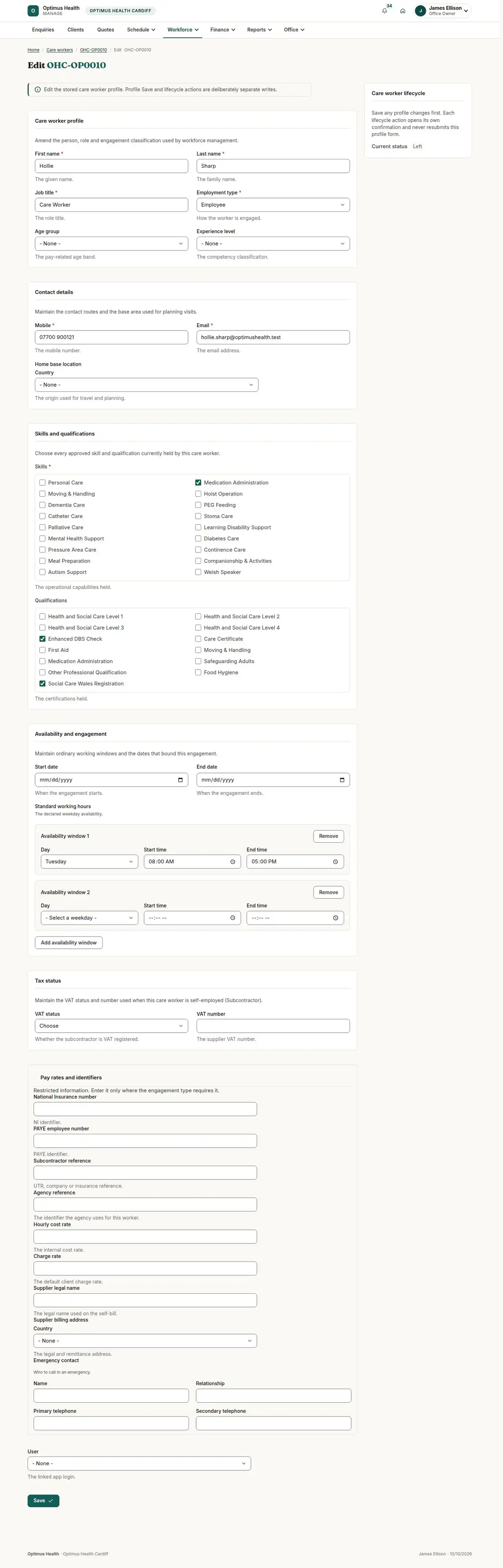
Task: Click the home icon in the header
Action: pos(403,11)
